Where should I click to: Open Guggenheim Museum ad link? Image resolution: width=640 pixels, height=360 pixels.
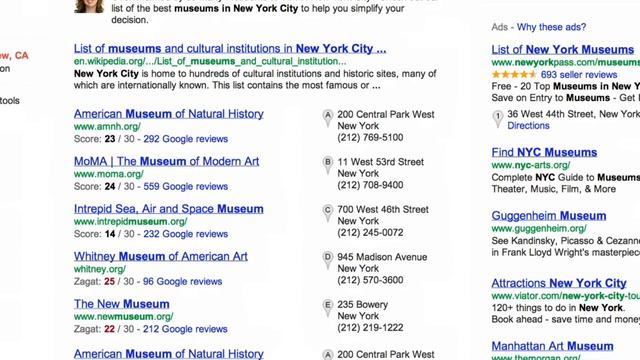[549, 216]
